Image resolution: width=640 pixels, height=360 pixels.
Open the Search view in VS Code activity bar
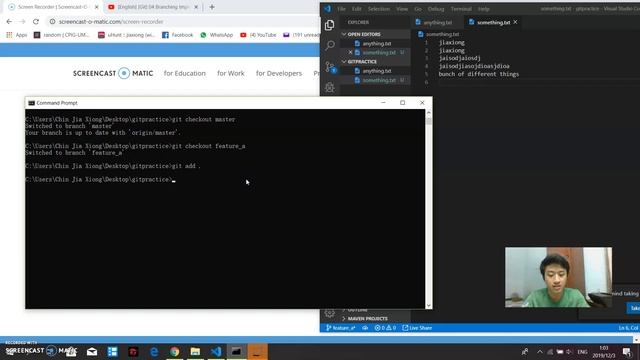coord(330,45)
